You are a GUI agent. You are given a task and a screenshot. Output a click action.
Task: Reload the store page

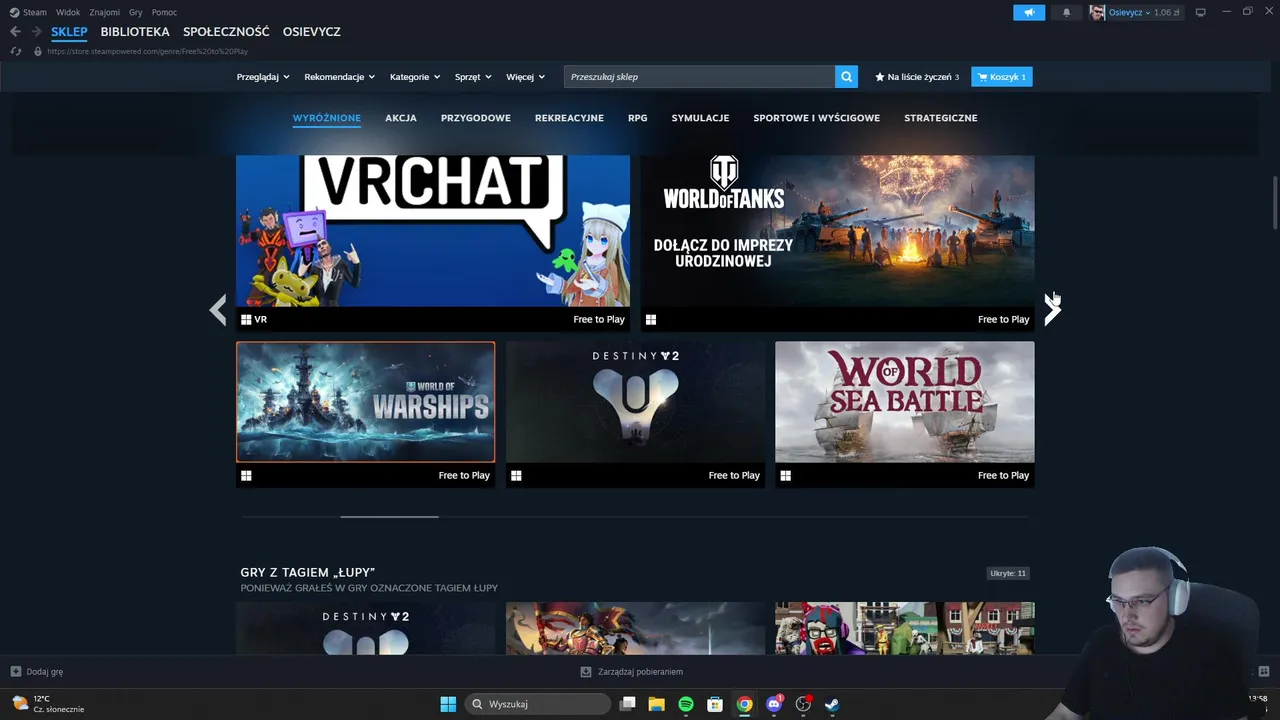[16, 51]
